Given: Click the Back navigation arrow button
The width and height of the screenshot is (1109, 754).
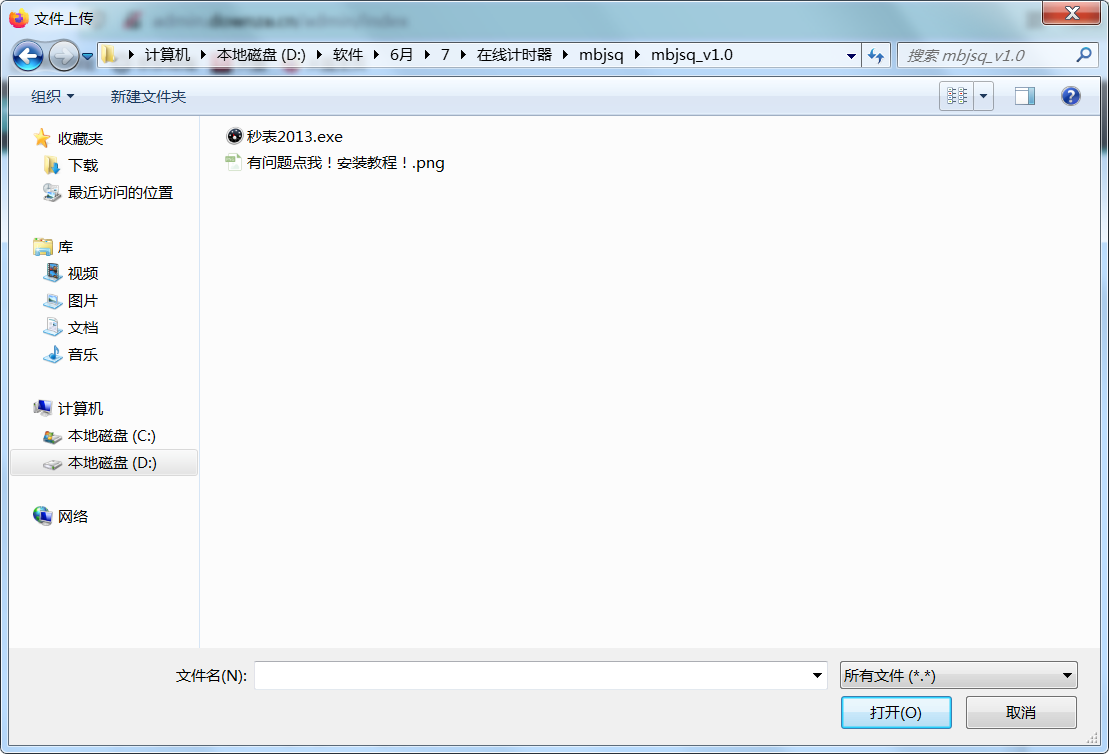Looking at the screenshot, I should (x=28, y=56).
